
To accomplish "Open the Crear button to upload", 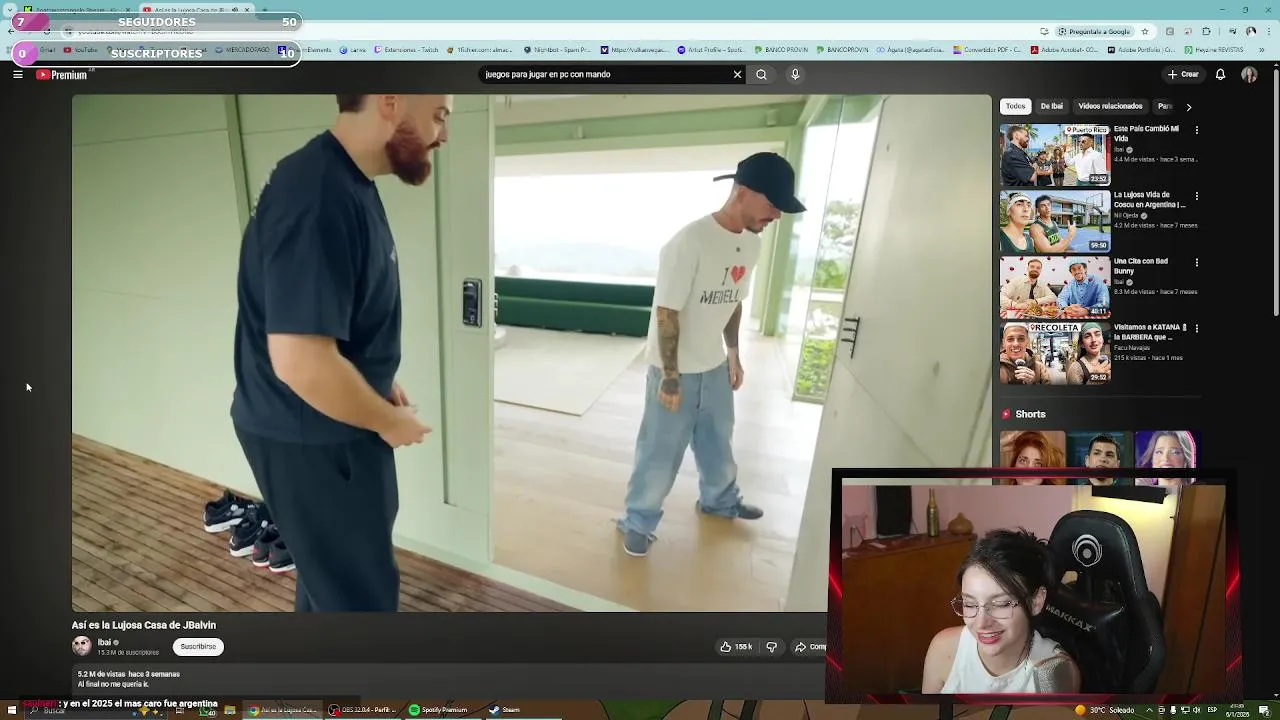I will click(x=1182, y=74).
